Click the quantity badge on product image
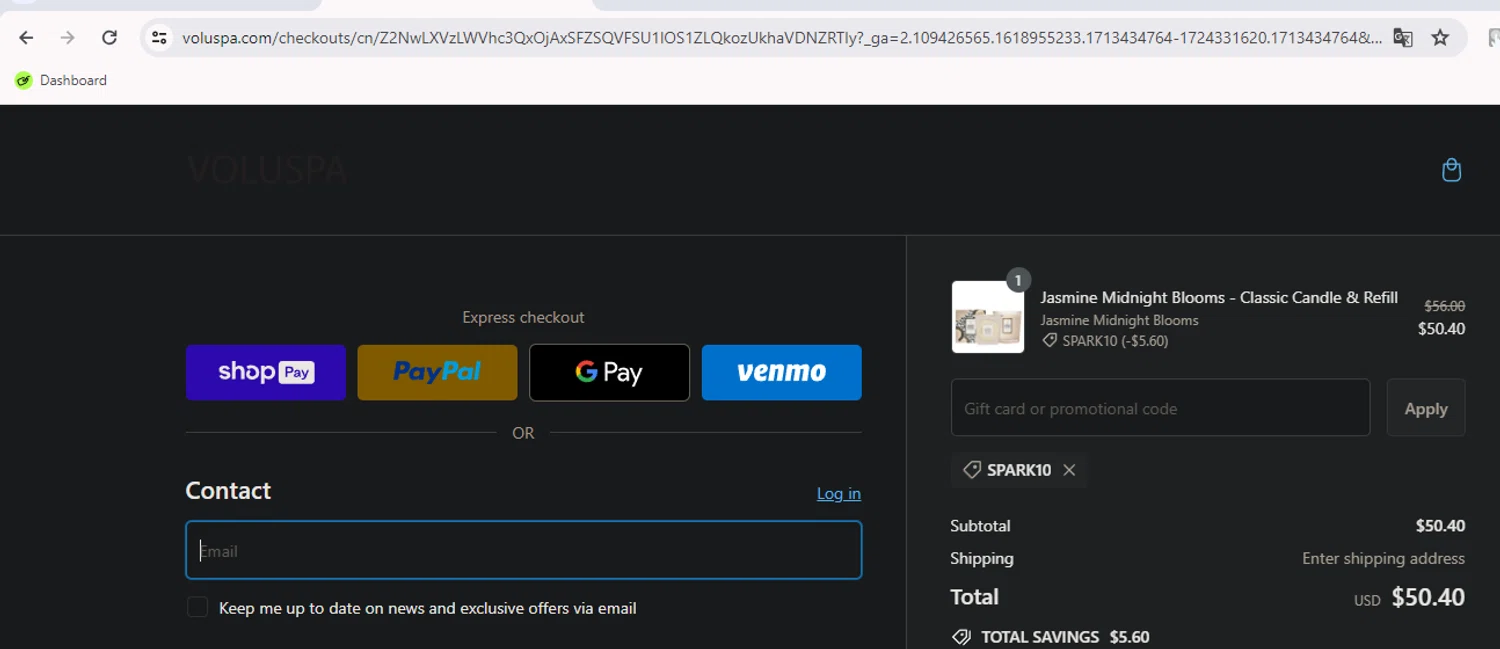This screenshot has height=649, width=1500. click(x=1018, y=280)
